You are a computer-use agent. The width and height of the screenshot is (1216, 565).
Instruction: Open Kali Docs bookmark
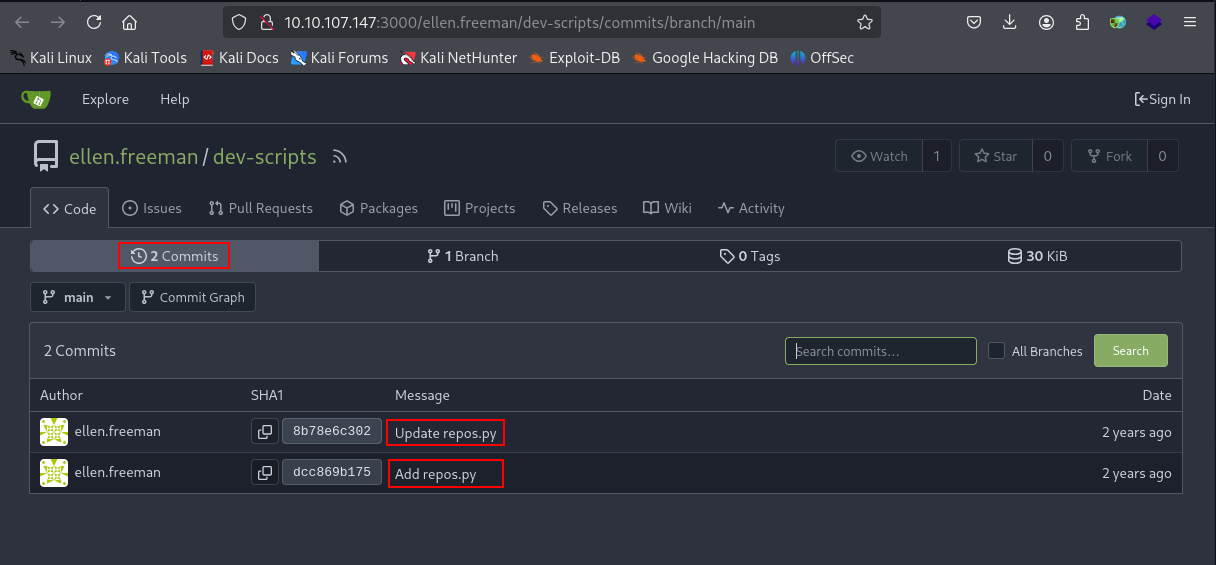pos(239,58)
